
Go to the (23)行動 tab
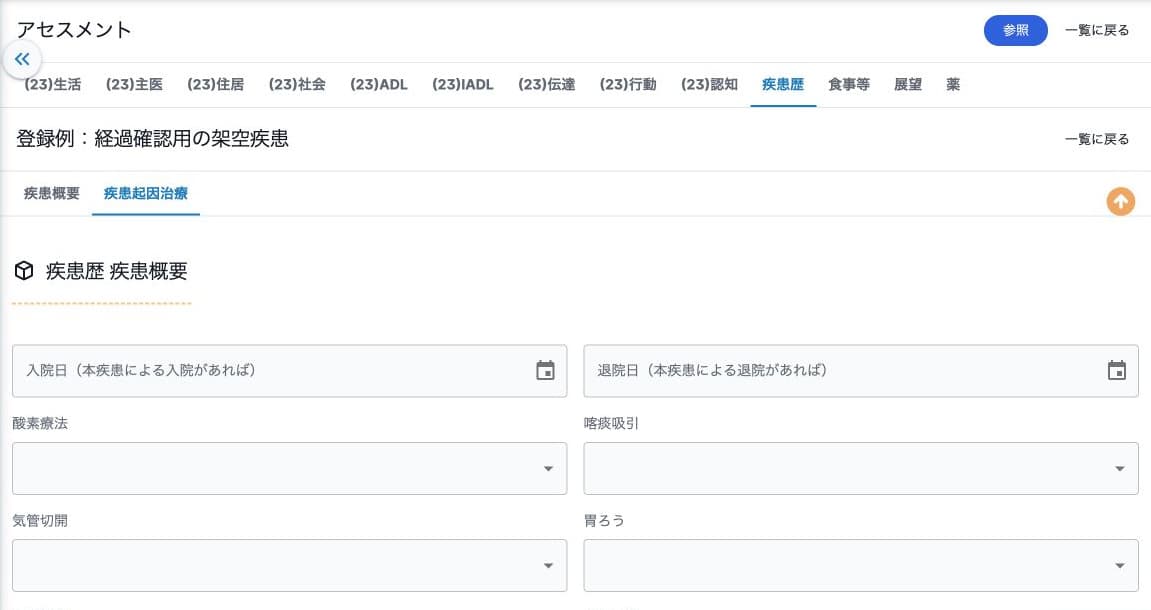[x=628, y=84]
